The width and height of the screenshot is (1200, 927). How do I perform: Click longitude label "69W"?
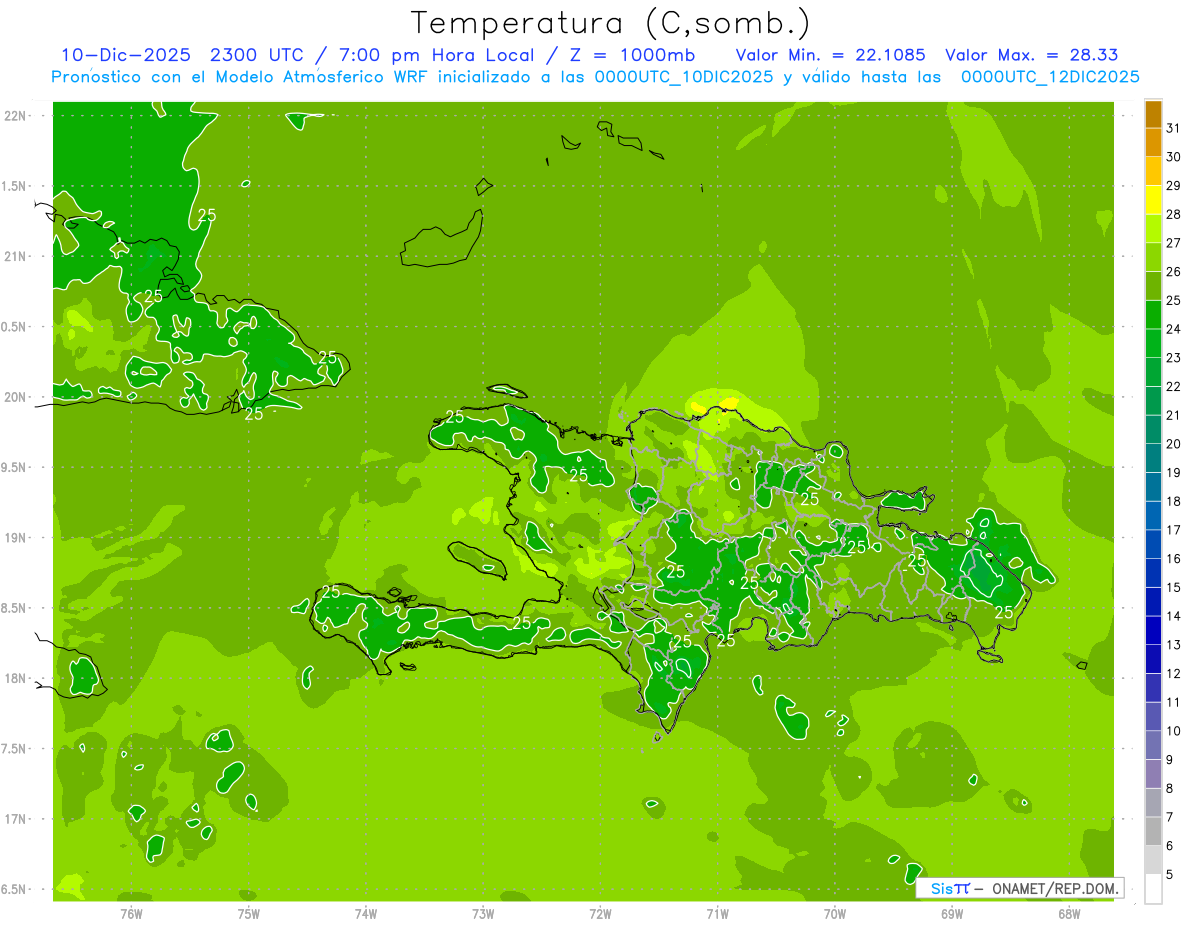click(952, 913)
